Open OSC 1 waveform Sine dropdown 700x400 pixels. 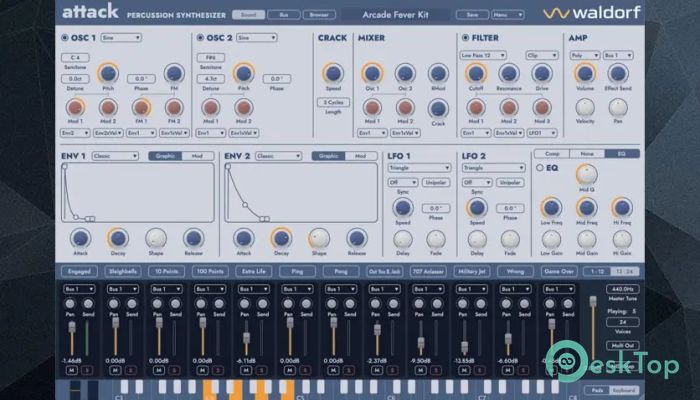(121, 38)
